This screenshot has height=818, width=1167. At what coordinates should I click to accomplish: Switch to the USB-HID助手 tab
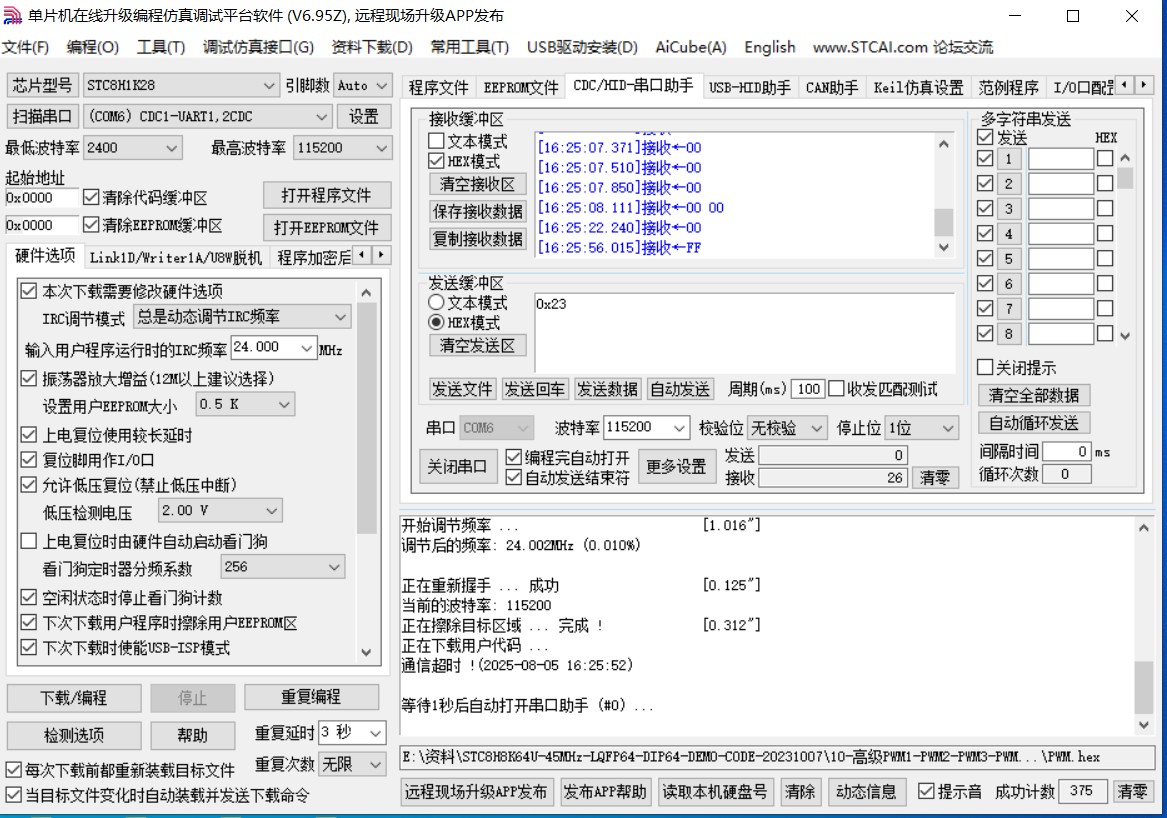(750, 88)
